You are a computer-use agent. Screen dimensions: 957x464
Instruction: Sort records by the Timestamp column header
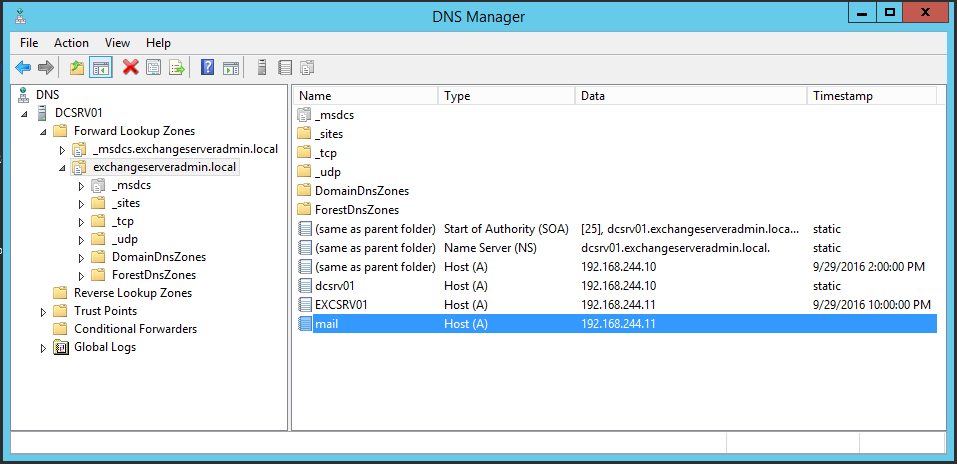coord(872,96)
